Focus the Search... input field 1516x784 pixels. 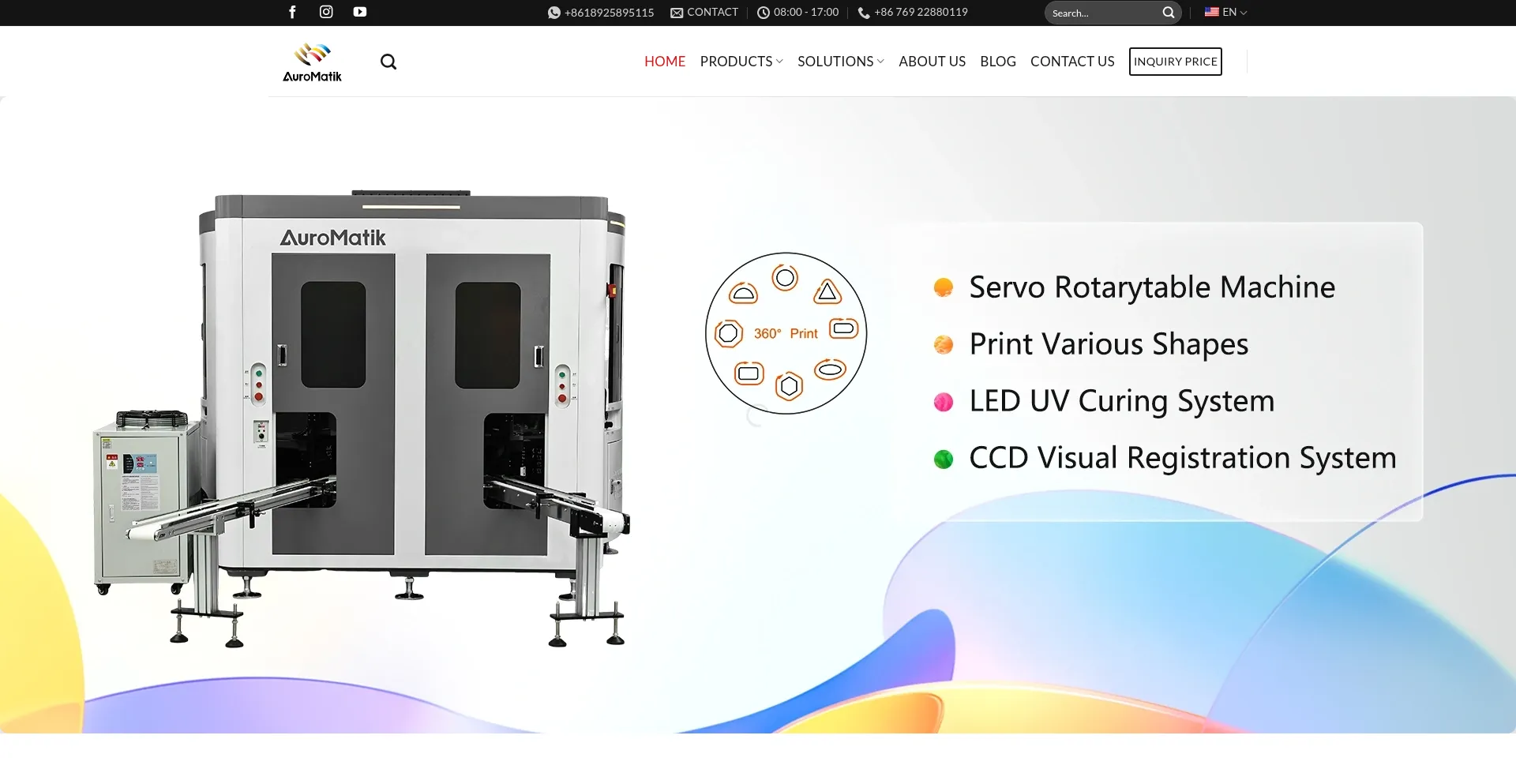[1104, 13]
